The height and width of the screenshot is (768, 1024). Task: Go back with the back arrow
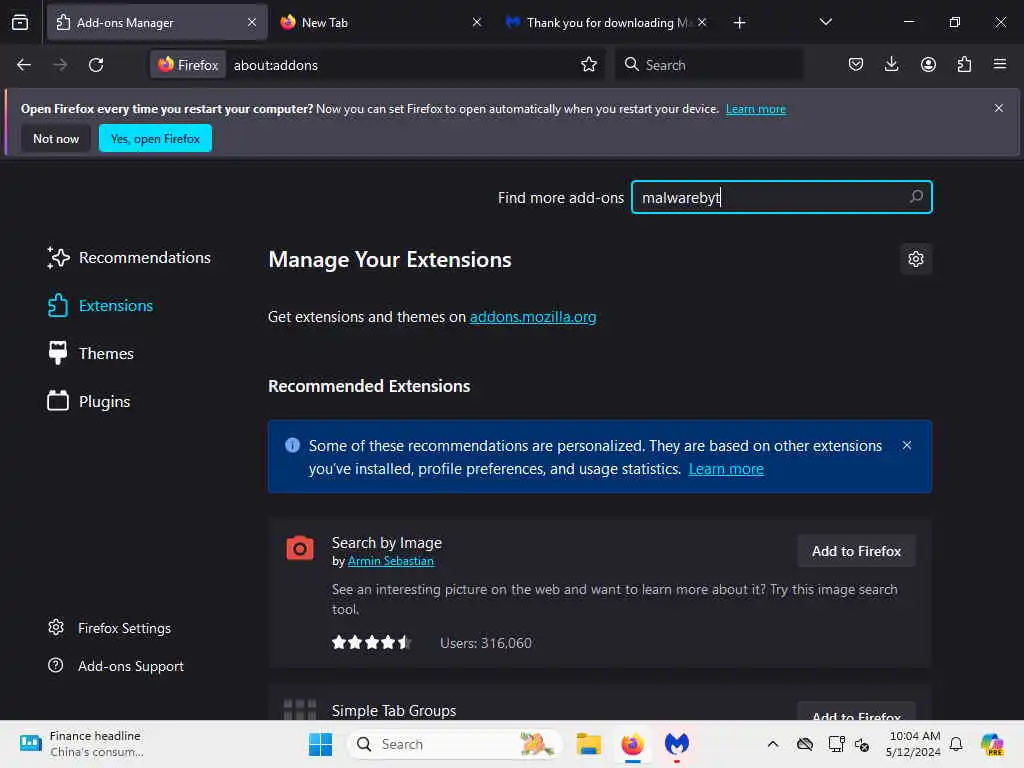click(x=24, y=65)
